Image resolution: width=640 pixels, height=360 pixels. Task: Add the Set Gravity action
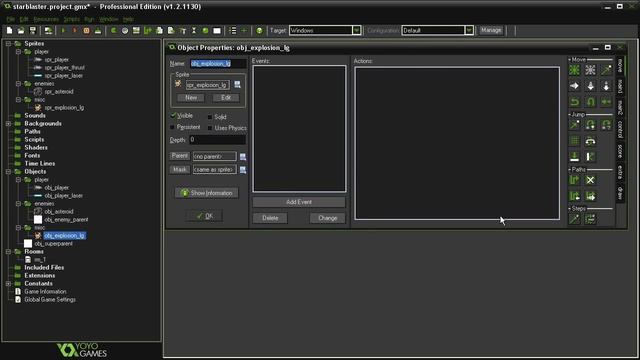606,86
